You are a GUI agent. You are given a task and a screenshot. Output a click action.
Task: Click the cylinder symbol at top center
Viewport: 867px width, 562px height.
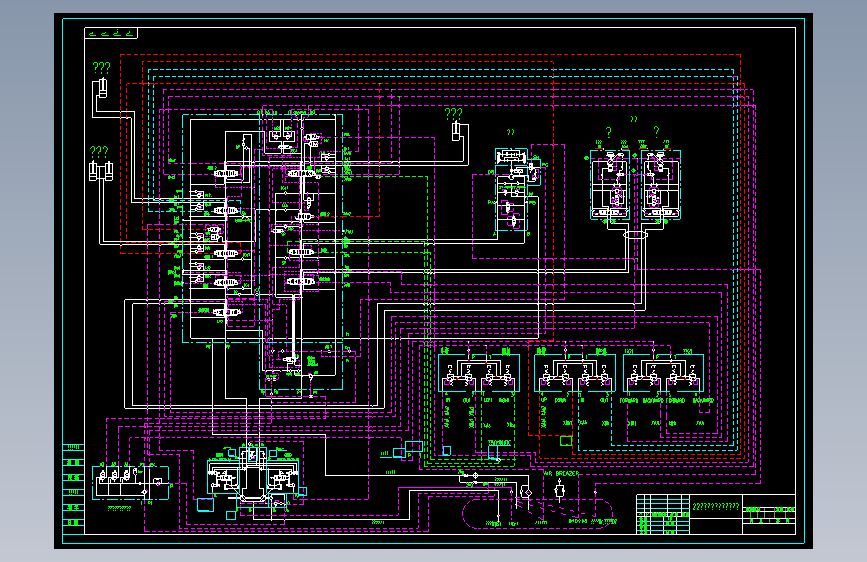click(x=456, y=132)
